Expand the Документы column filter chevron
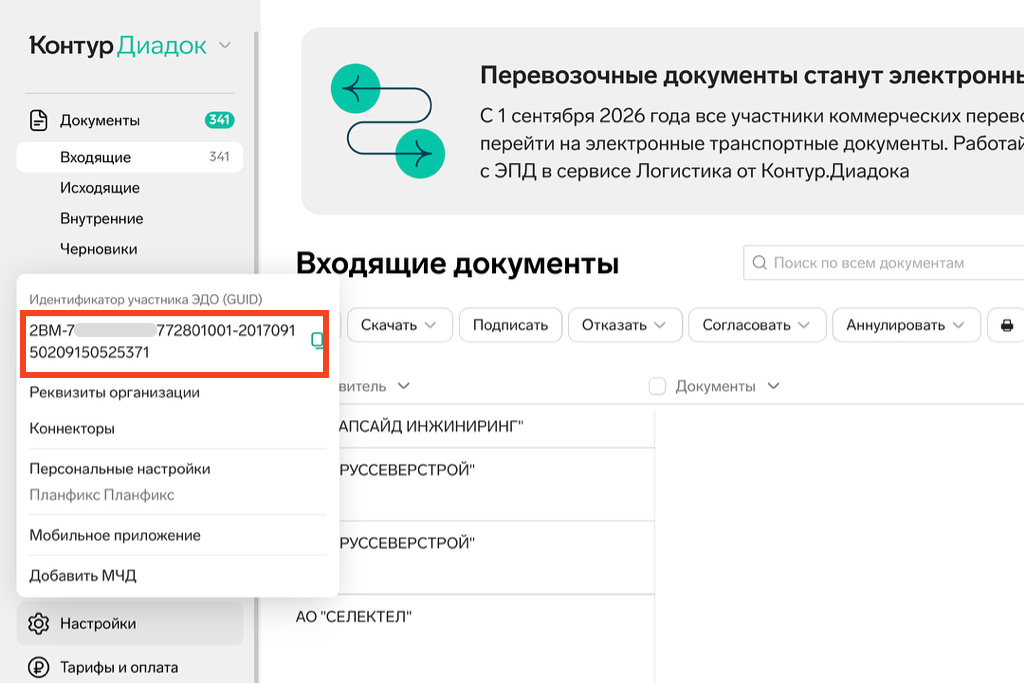Viewport: 1024px width, 683px height. [773, 386]
